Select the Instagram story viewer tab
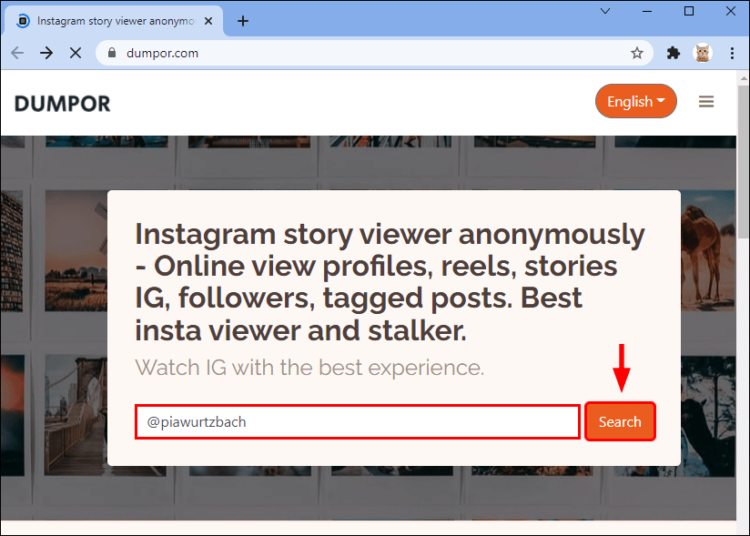The width and height of the screenshot is (750, 536). coord(113,21)
